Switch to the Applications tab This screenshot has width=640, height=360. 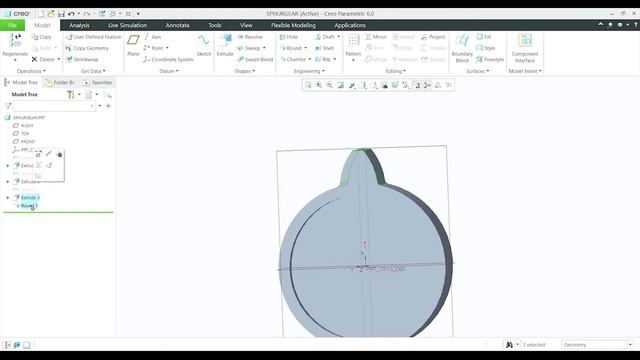coord(350,25)
